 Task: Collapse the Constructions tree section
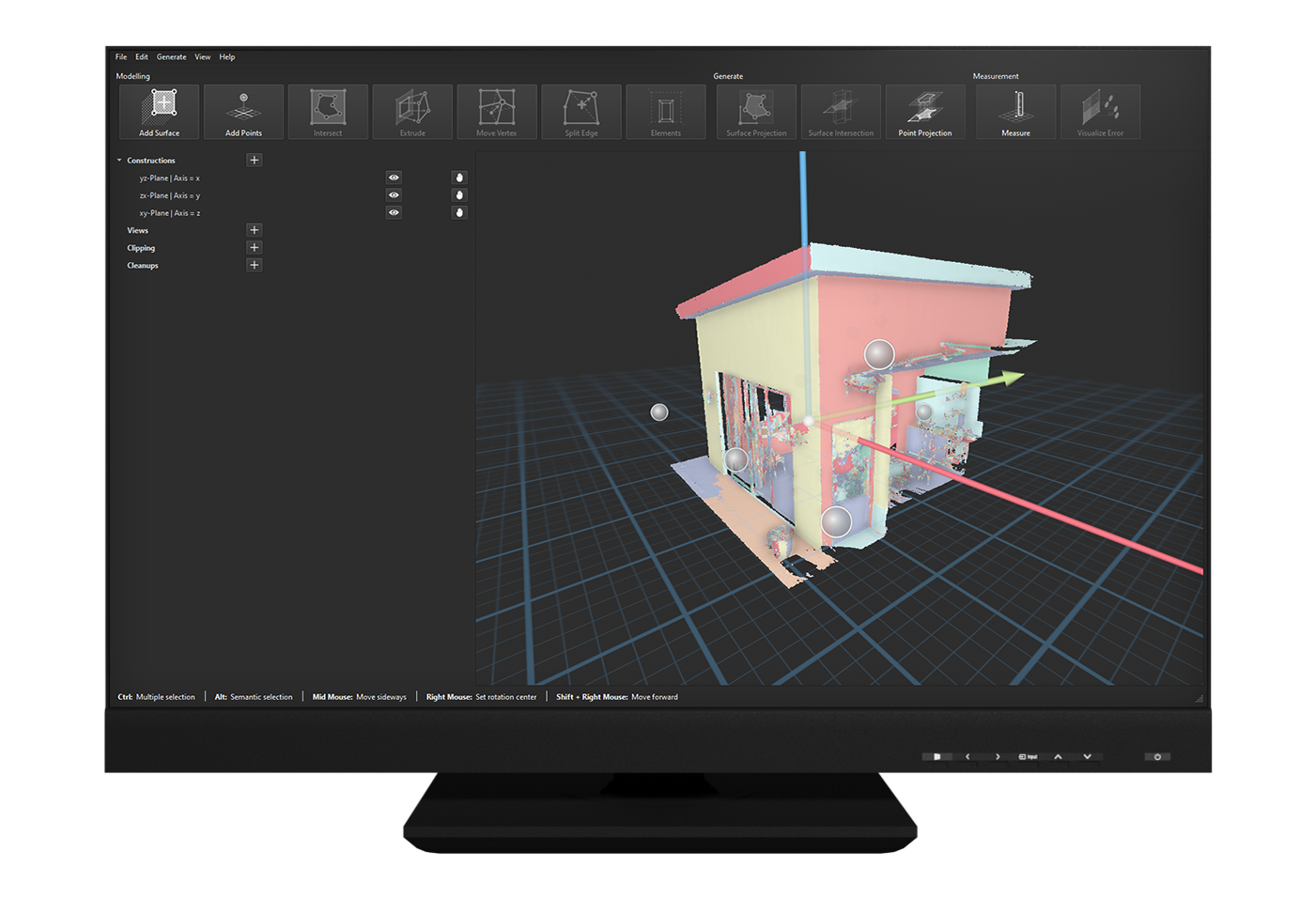119,161
